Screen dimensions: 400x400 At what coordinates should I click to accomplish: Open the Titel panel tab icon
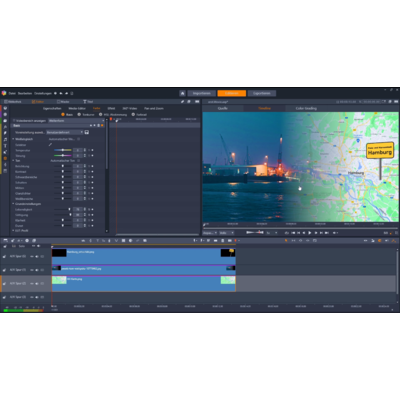[x=85, y=102]
